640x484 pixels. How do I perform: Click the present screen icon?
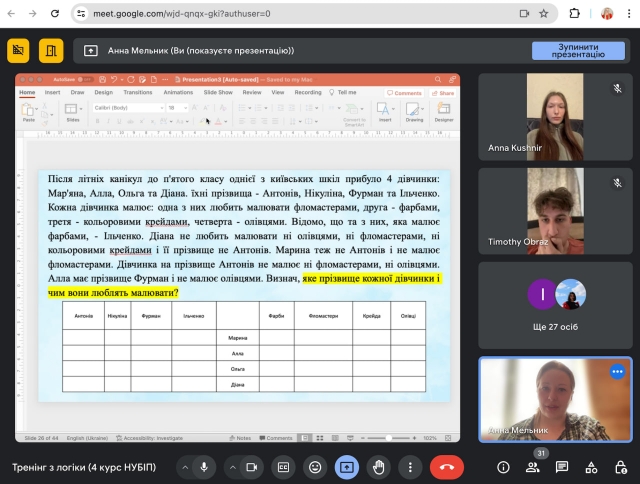tap(346, 467)
